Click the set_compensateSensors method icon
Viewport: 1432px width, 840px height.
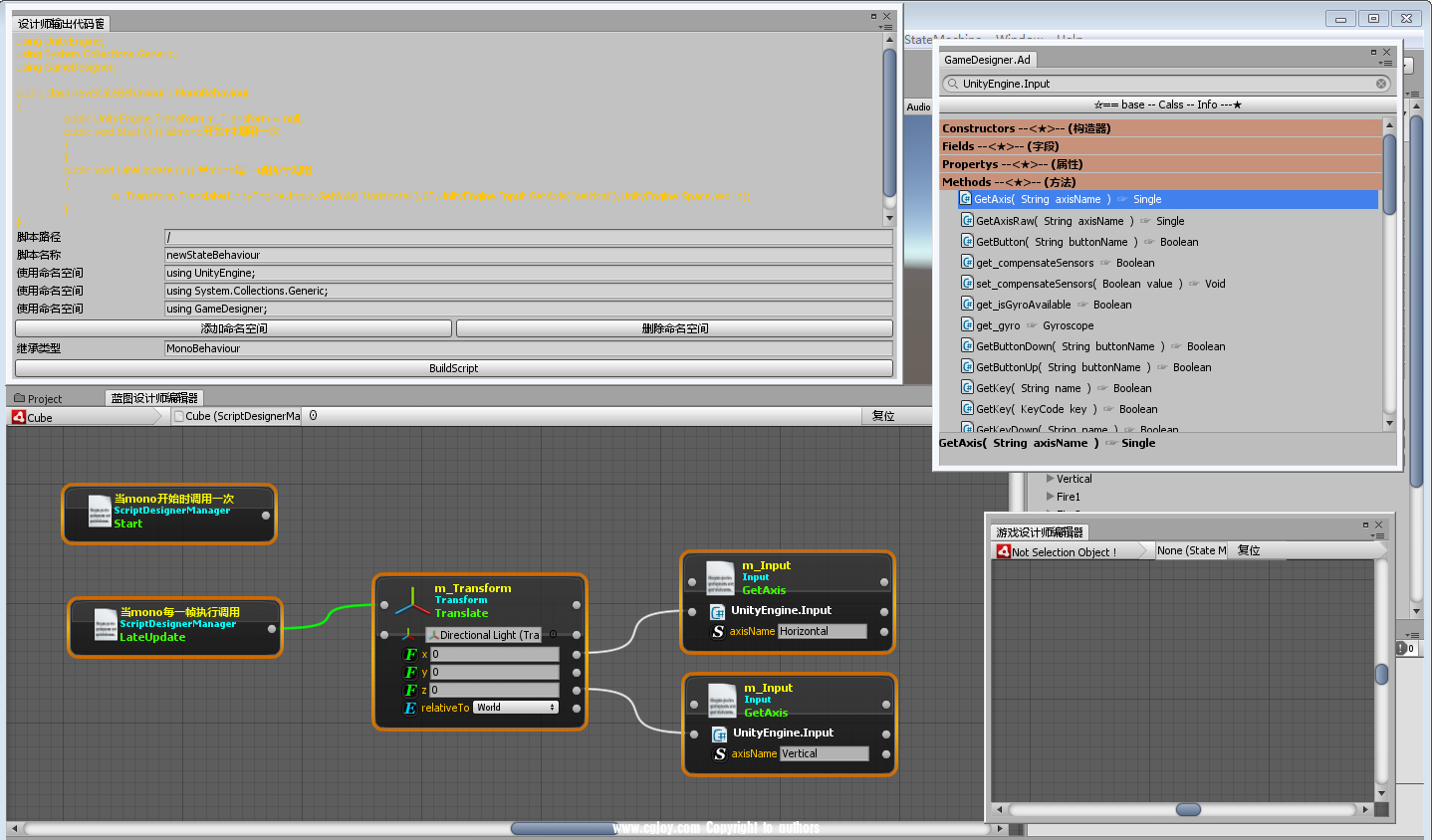tap(968, 284)
